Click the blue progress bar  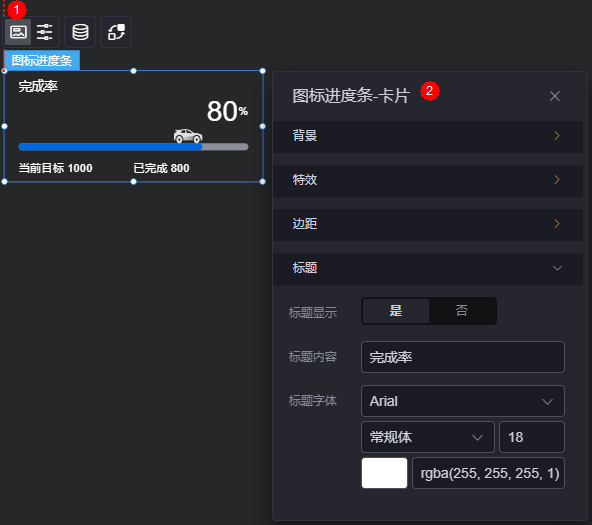tap(110, 147)
